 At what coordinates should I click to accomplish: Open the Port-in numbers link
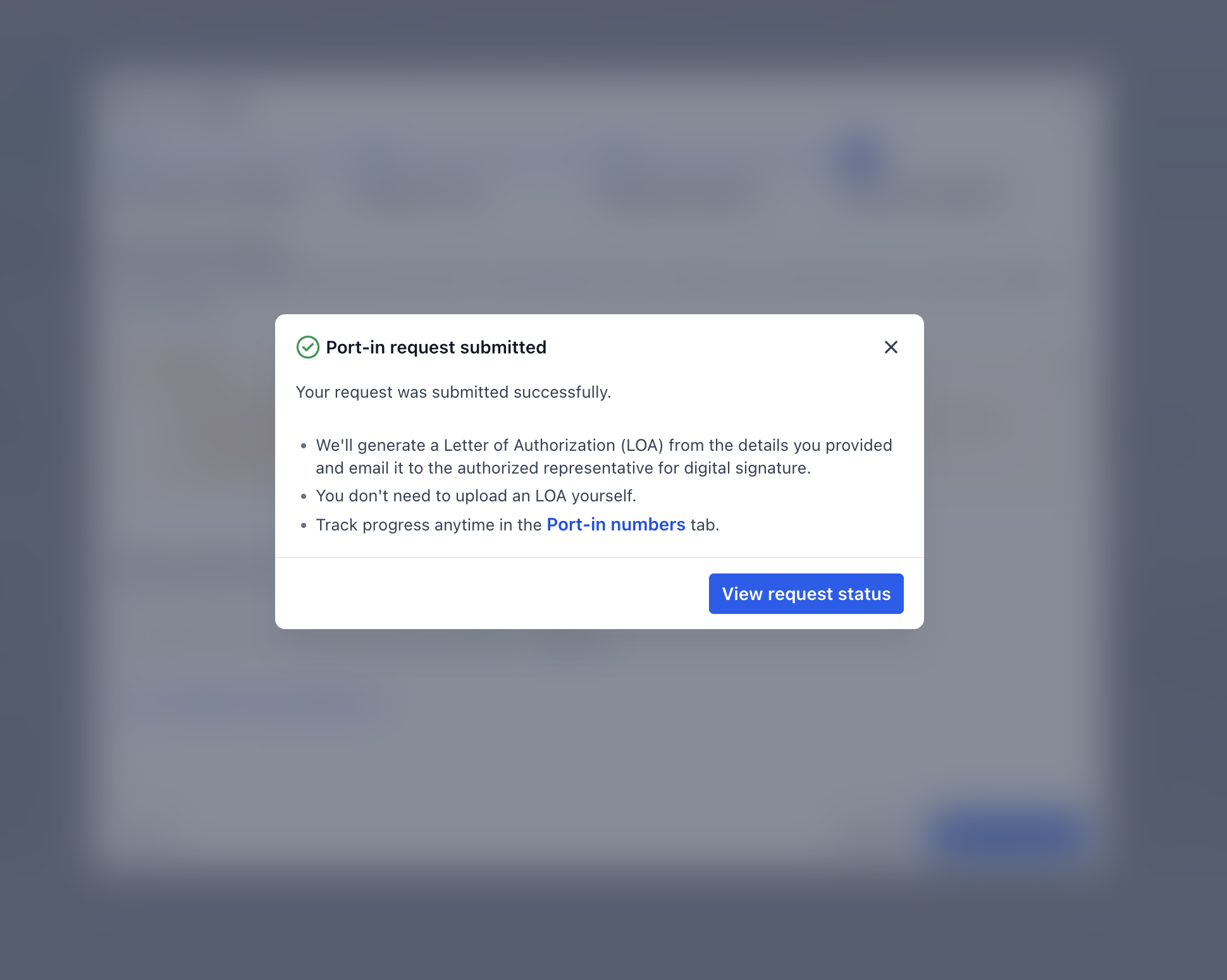(x=616, y=525)
